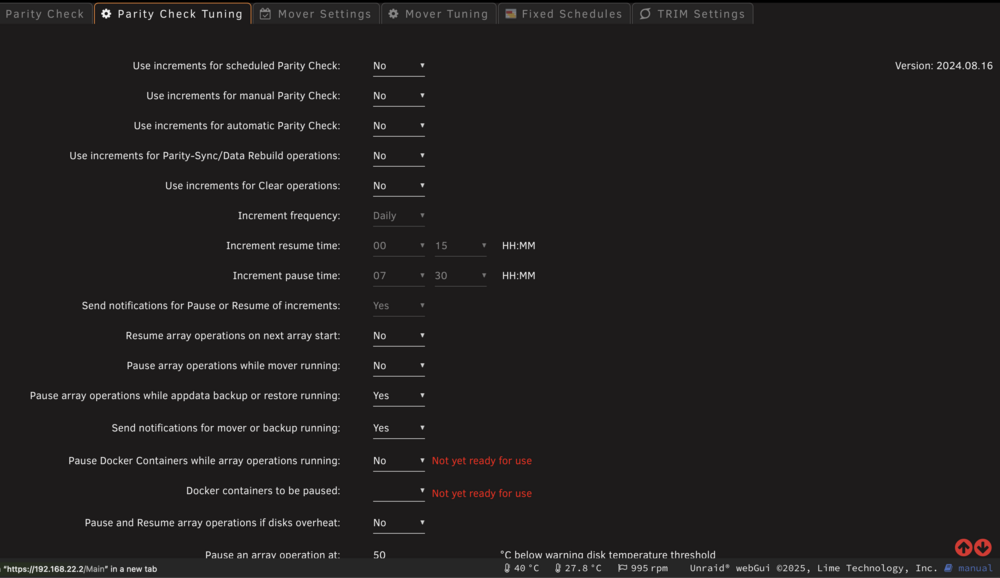The height and width of the screenshot is (578, 1000).
Task: Click the gear icon on Mover Tuning tab
Action: [393, 13]
